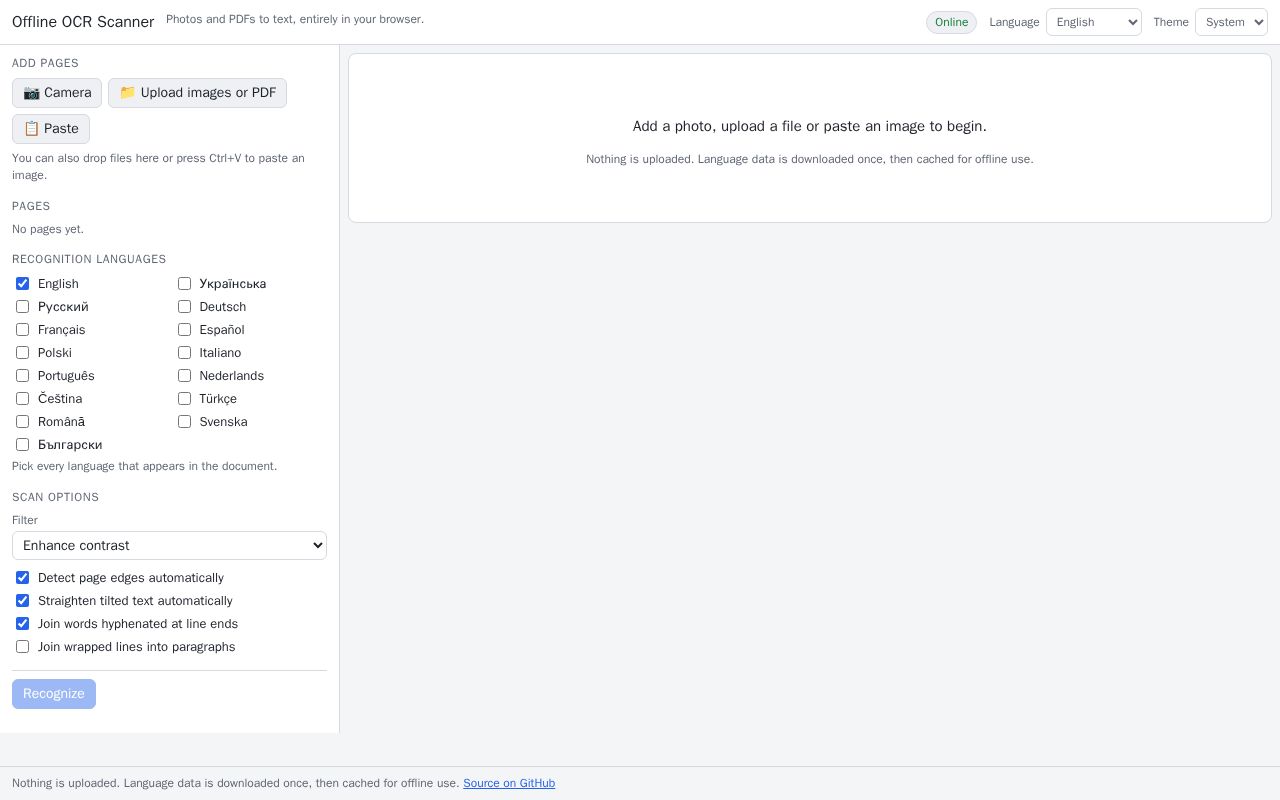Select Română as a recognition language
1280x800 pixels.
tap(22, 422)
